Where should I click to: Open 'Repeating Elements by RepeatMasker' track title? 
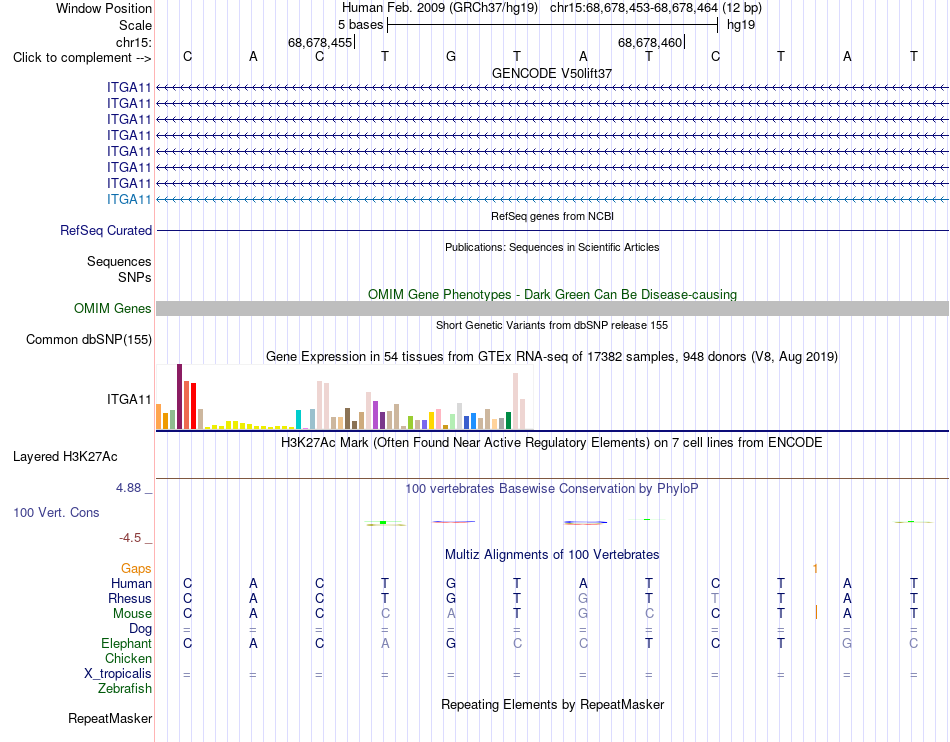pos(552,705)
